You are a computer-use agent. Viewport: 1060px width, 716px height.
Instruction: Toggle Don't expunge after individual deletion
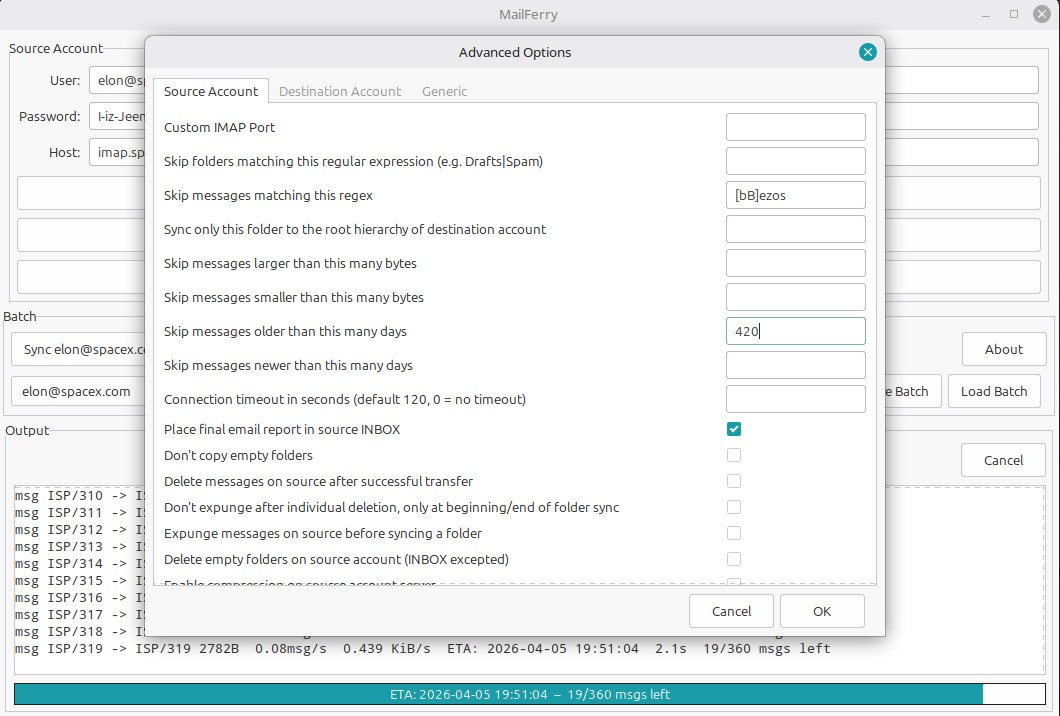click(x=733, y=507)
